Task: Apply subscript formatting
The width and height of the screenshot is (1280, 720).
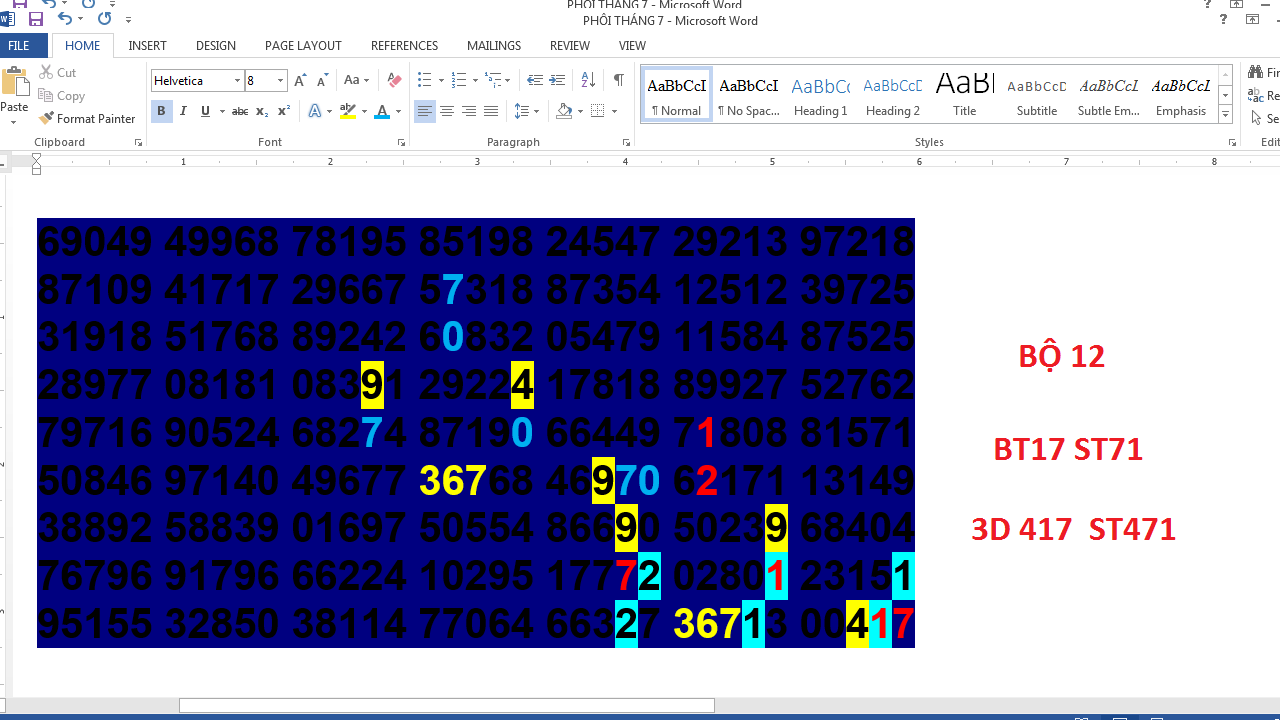Action: pos(262,111)
